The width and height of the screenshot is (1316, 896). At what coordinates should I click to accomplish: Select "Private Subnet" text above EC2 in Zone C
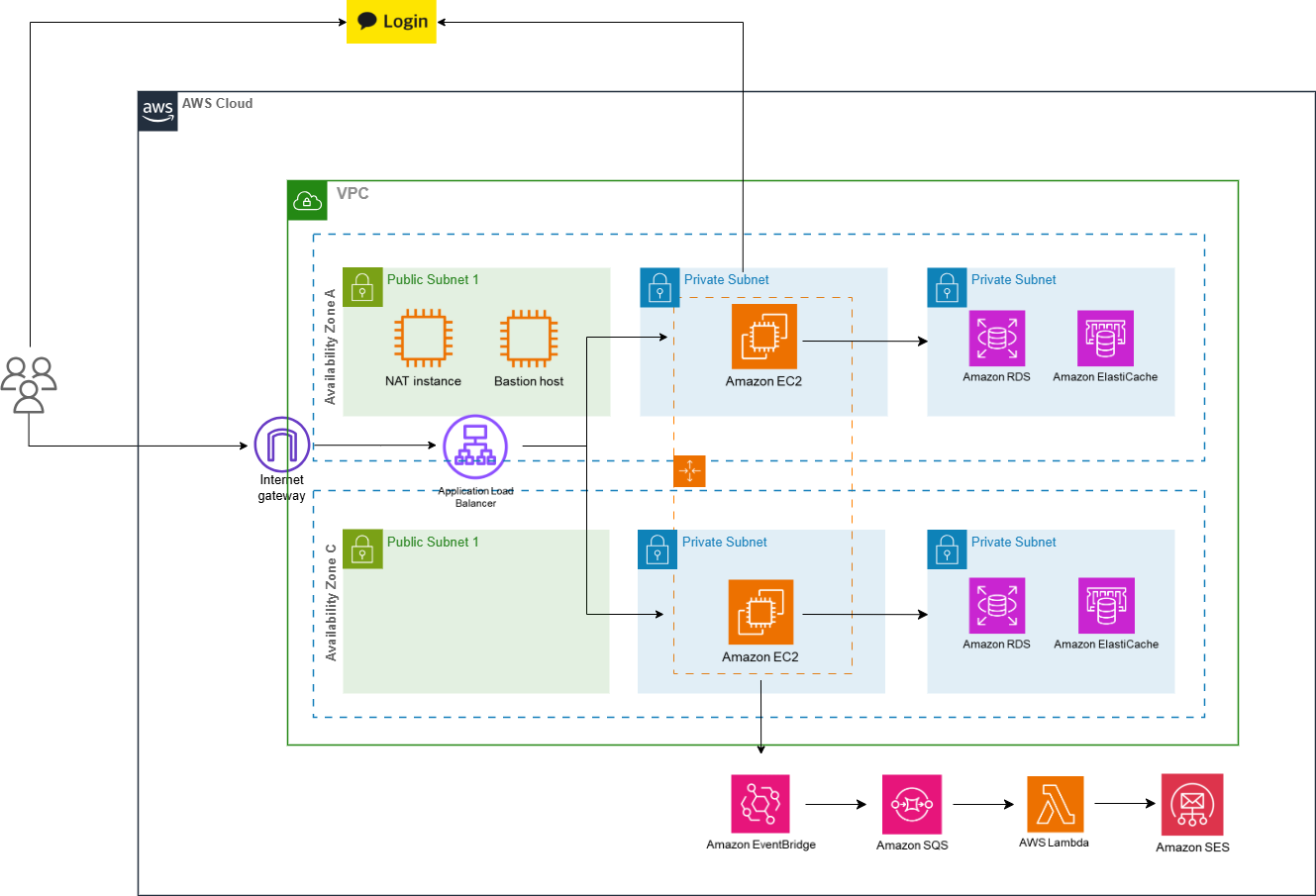724,542
